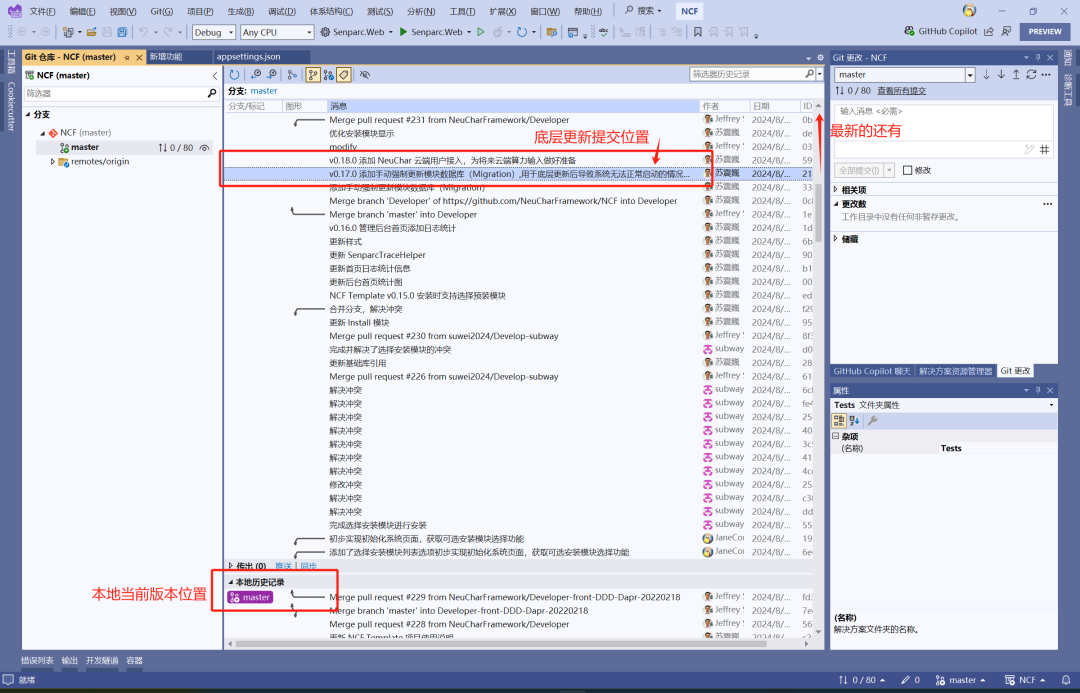Click property pages wrench icon
Viewport: 1080px width, 693px height.
[873, 420]
